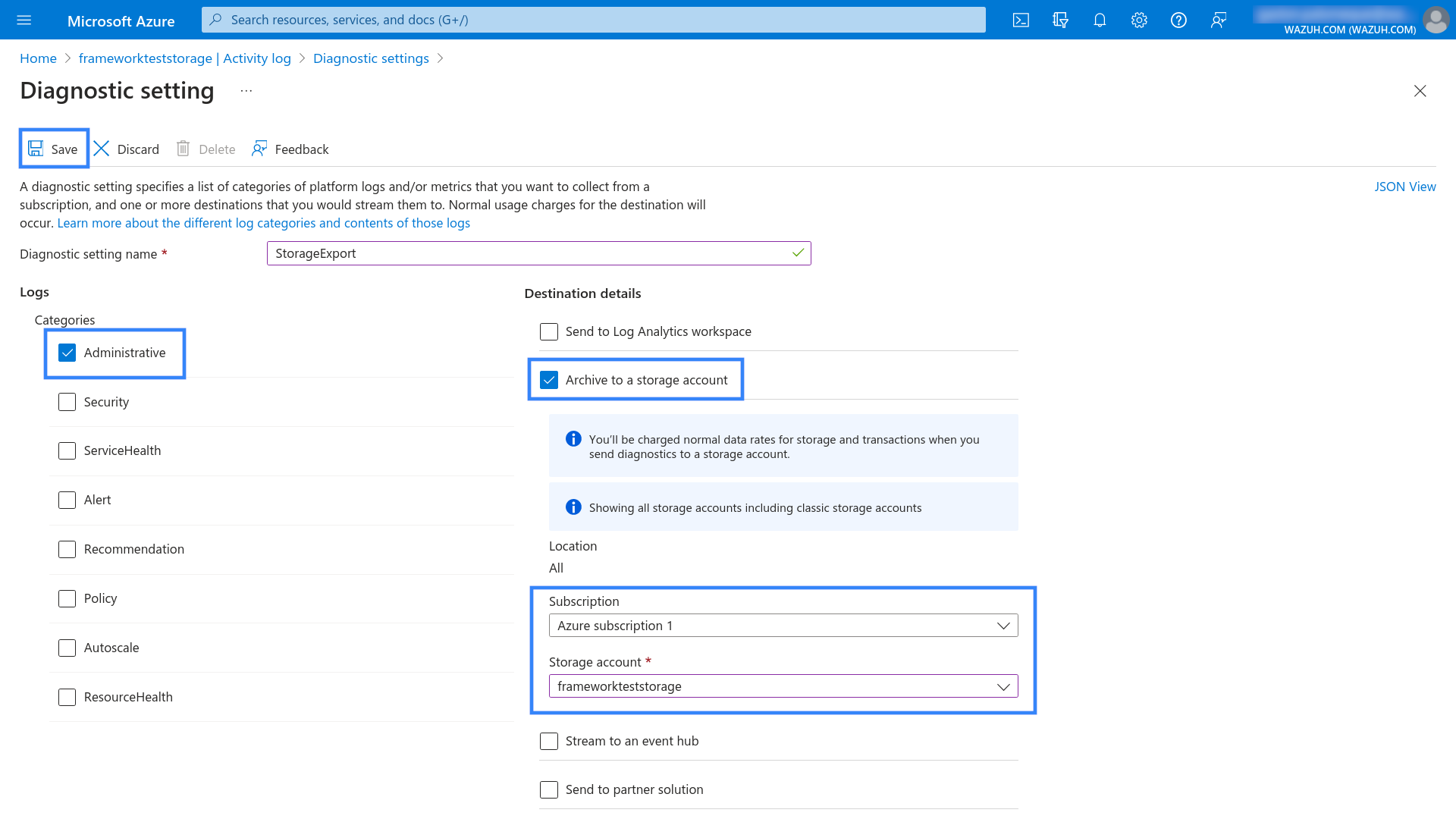
Task: Open Directories and subscriptions filter icon
Action: 1060,20
